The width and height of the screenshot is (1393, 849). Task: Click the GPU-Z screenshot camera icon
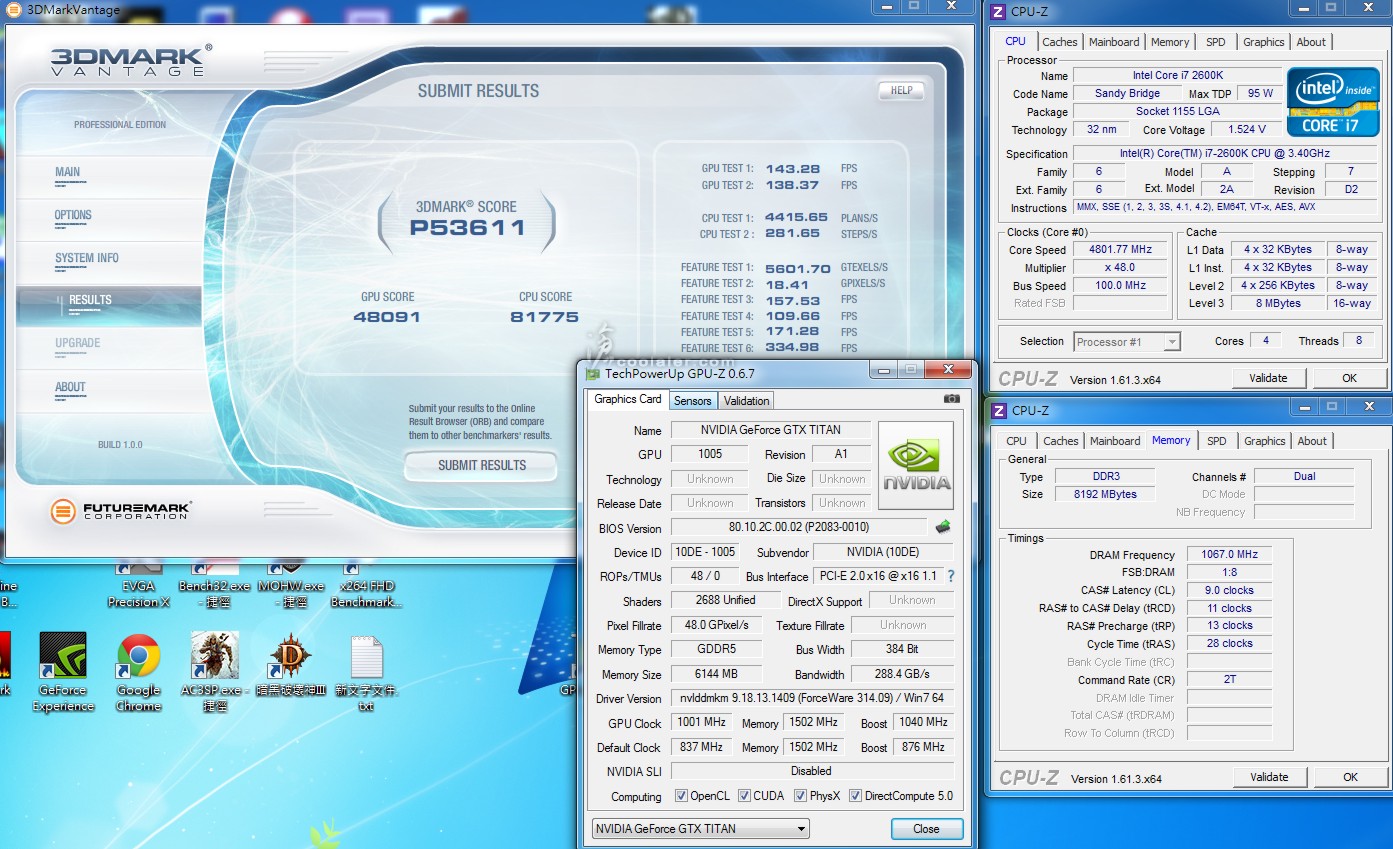[x=951, y=399]
